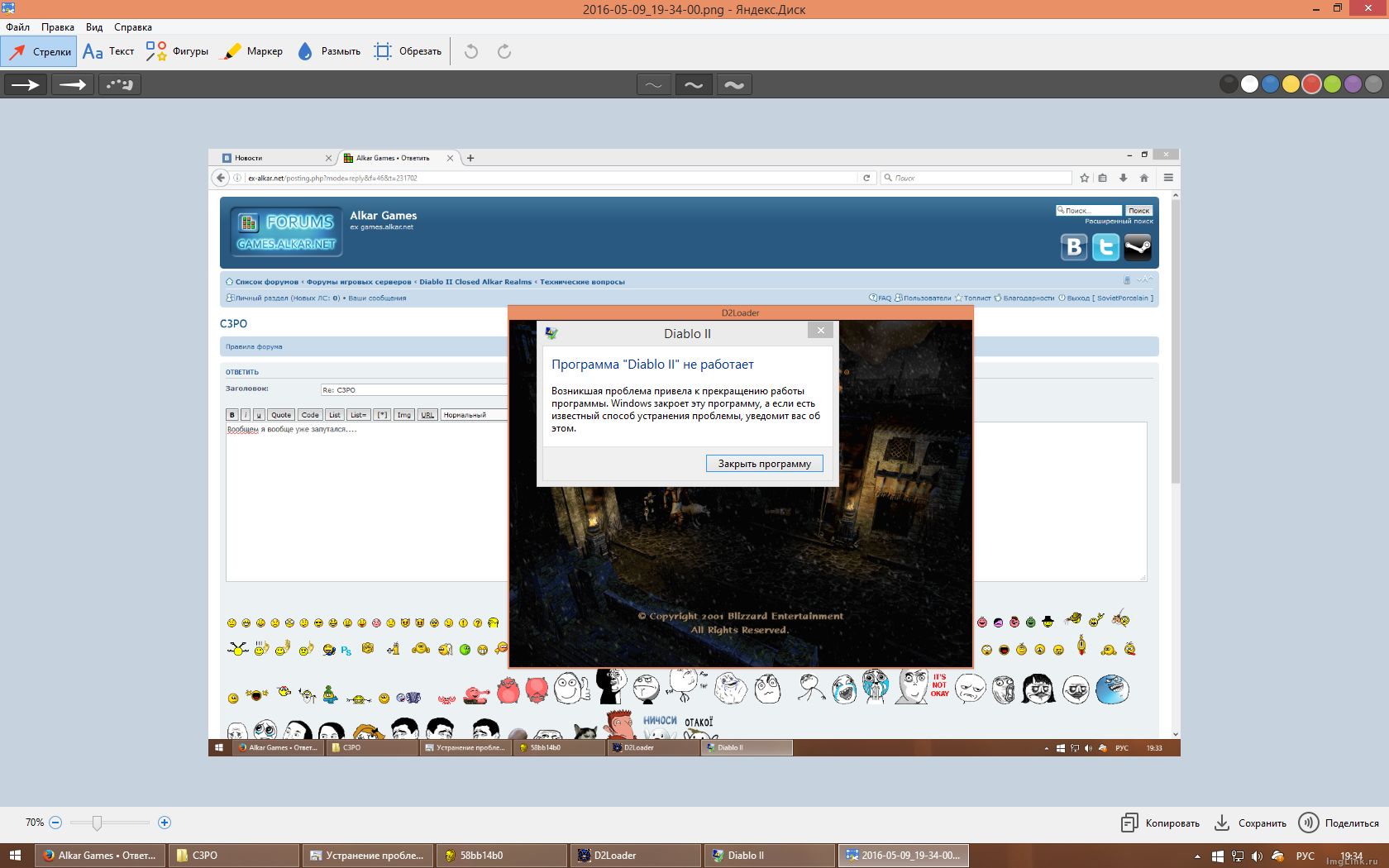Pick the red color swatch
1389x868 pixels.
[x=1312, y=83]
